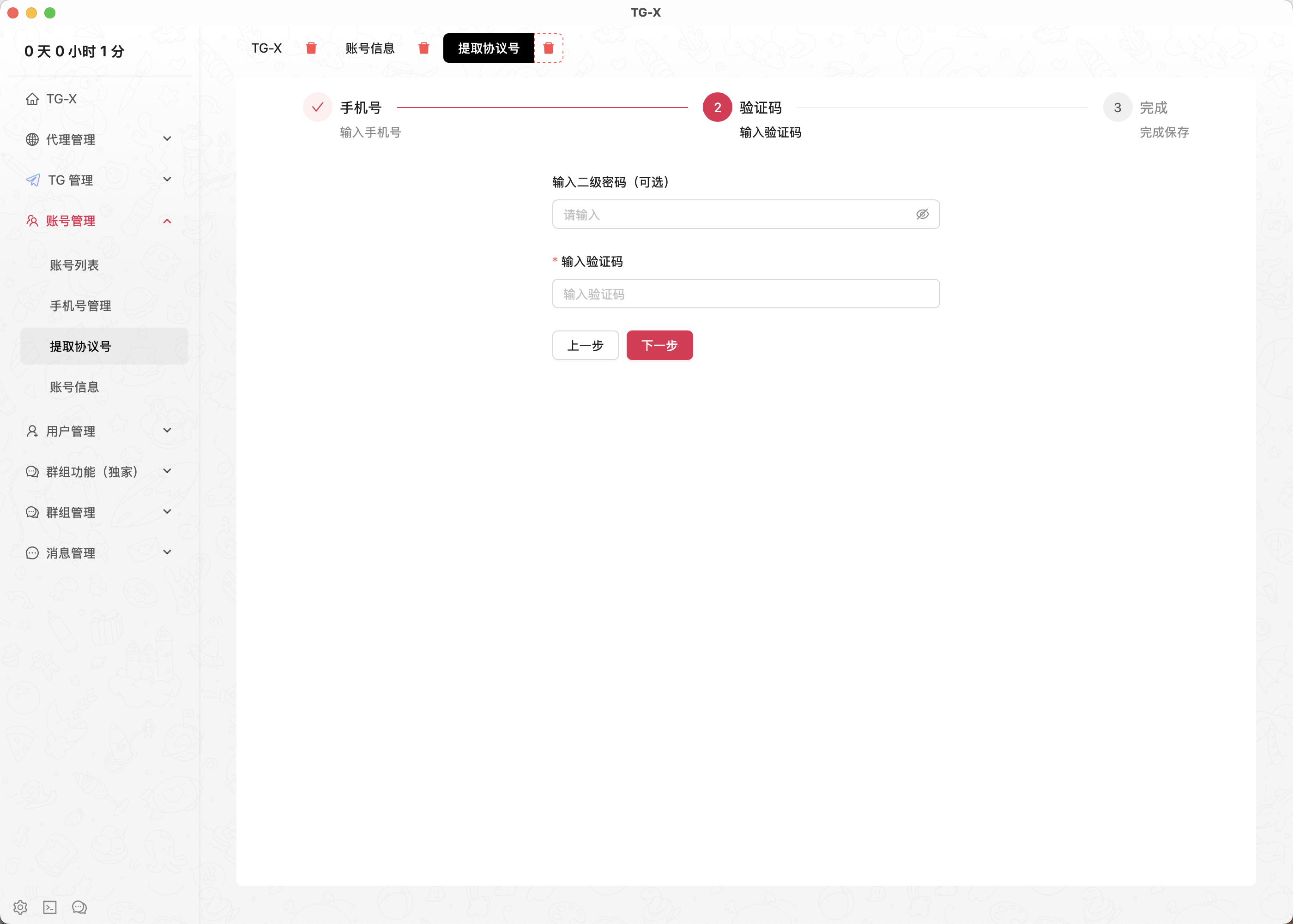Click the step 2 circle for 验证码
The height and width of the screenshot is (924, 1293).
(718, 107)
